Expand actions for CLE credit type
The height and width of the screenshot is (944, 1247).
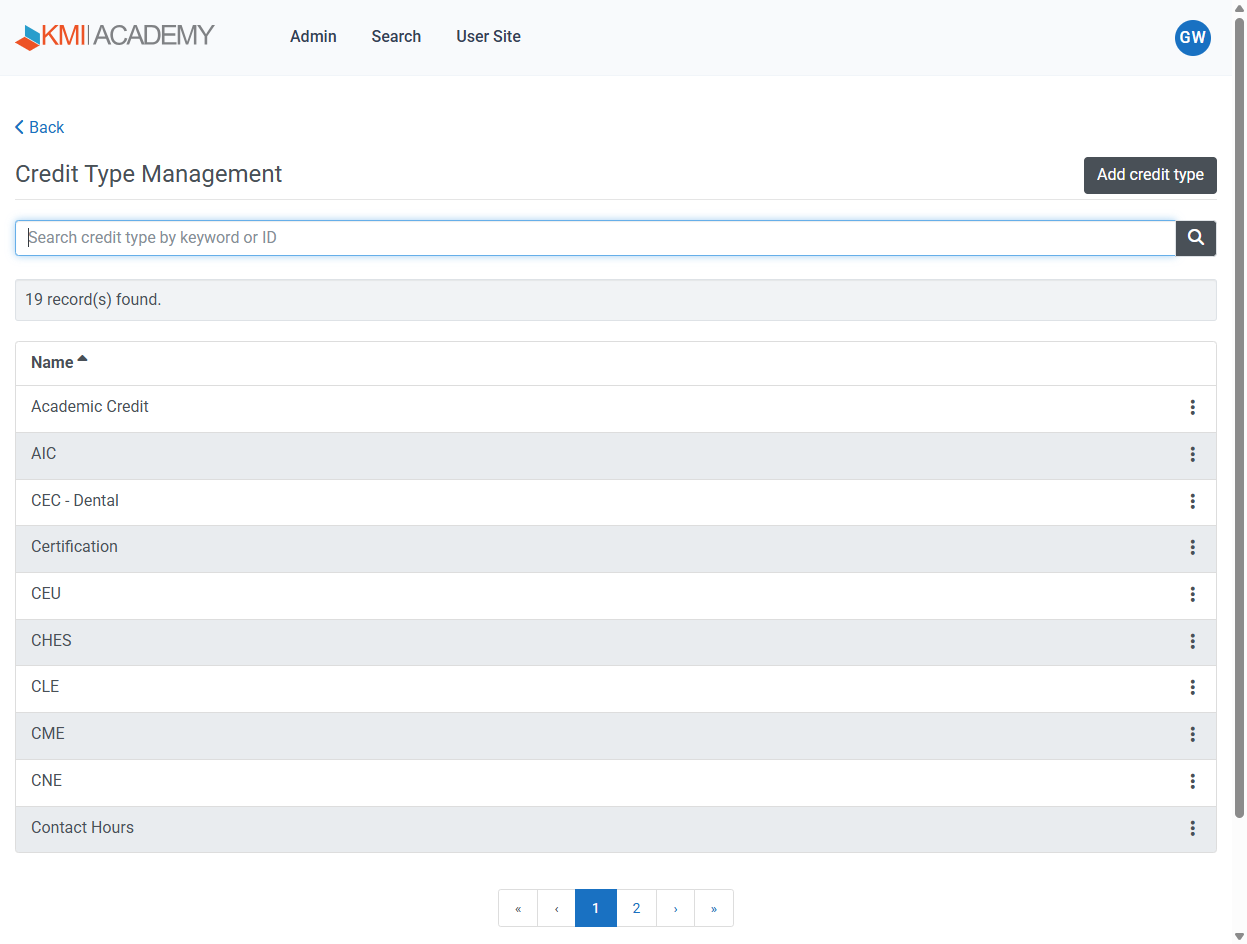(x=1192, y=687)
